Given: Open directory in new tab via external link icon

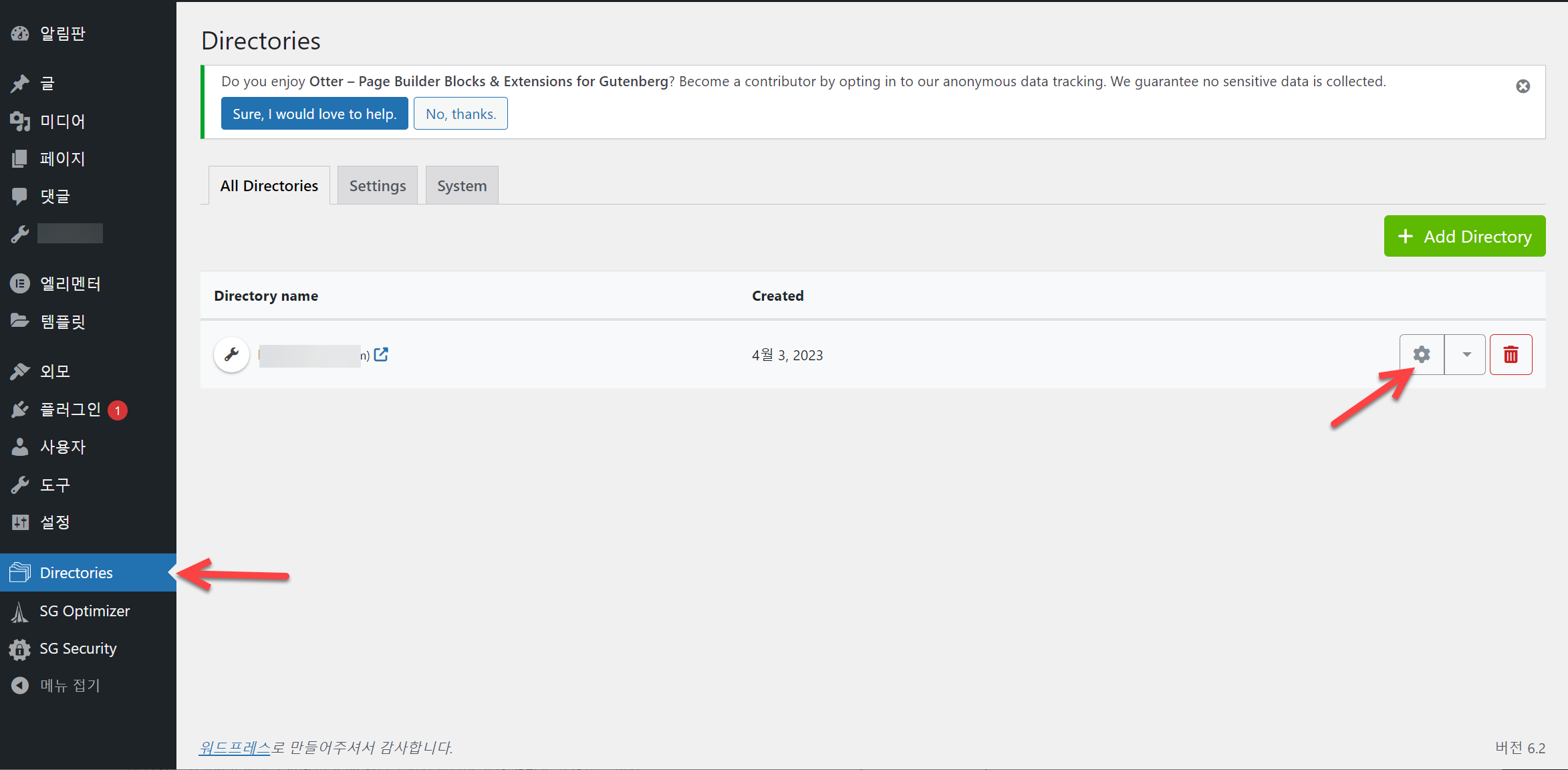Looking at the screenshot, I should point(381,354).
